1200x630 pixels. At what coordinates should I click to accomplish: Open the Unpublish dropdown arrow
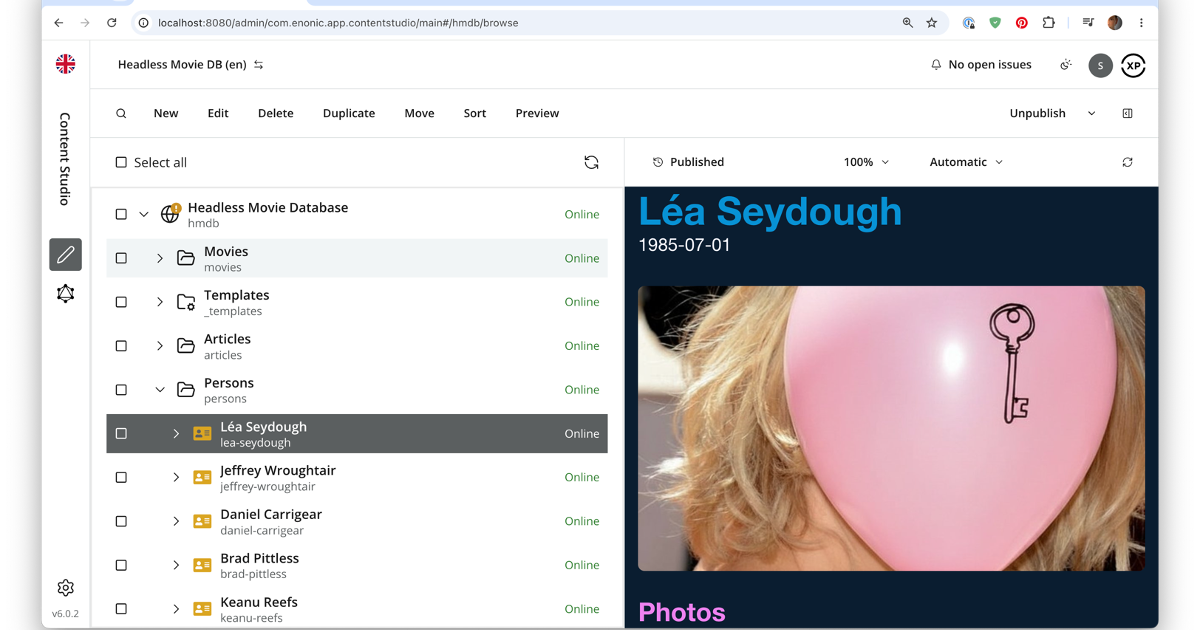pyautogui.click(x=1091, y=113)
